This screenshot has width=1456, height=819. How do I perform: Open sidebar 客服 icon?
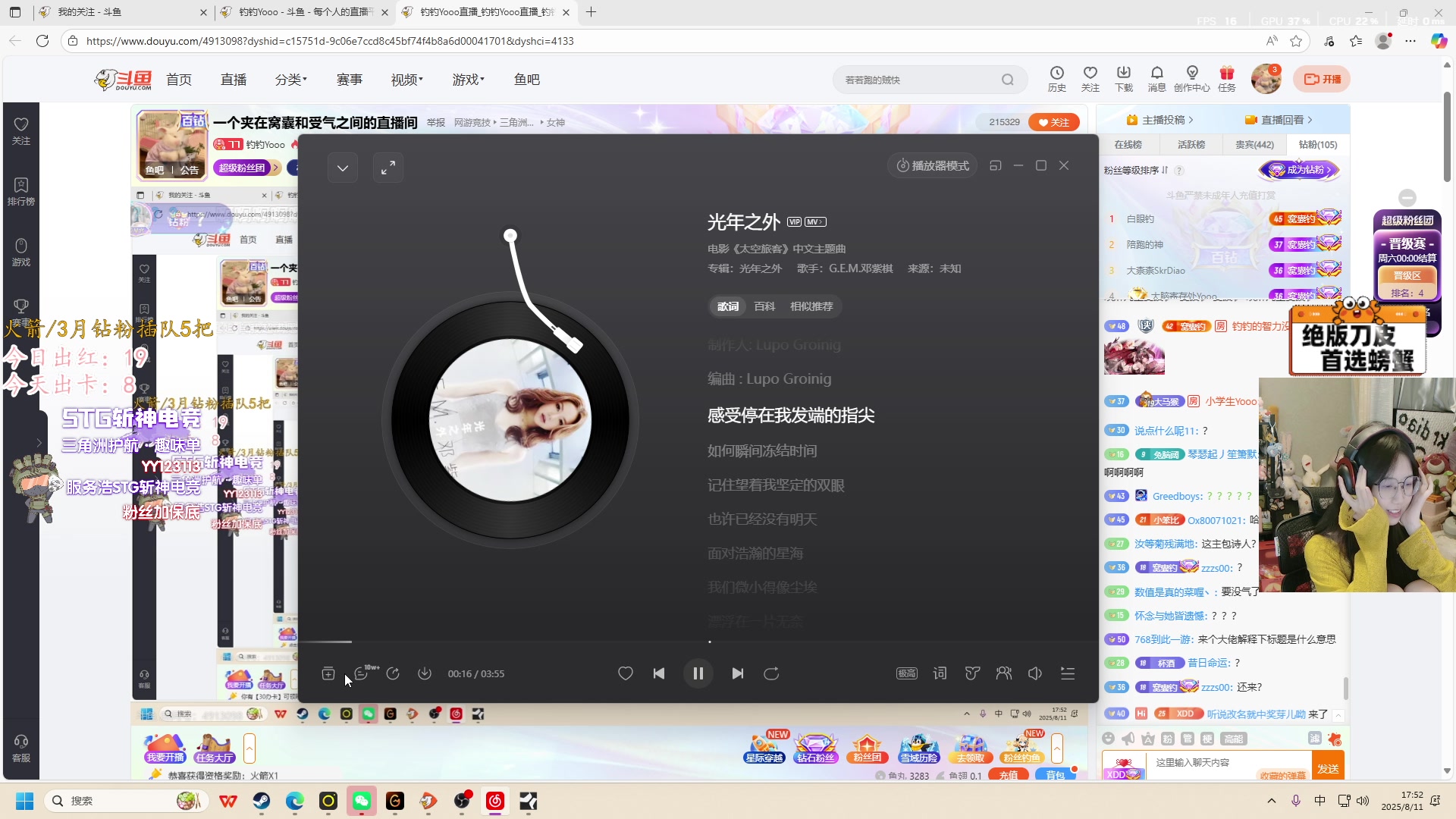[21, 748]
